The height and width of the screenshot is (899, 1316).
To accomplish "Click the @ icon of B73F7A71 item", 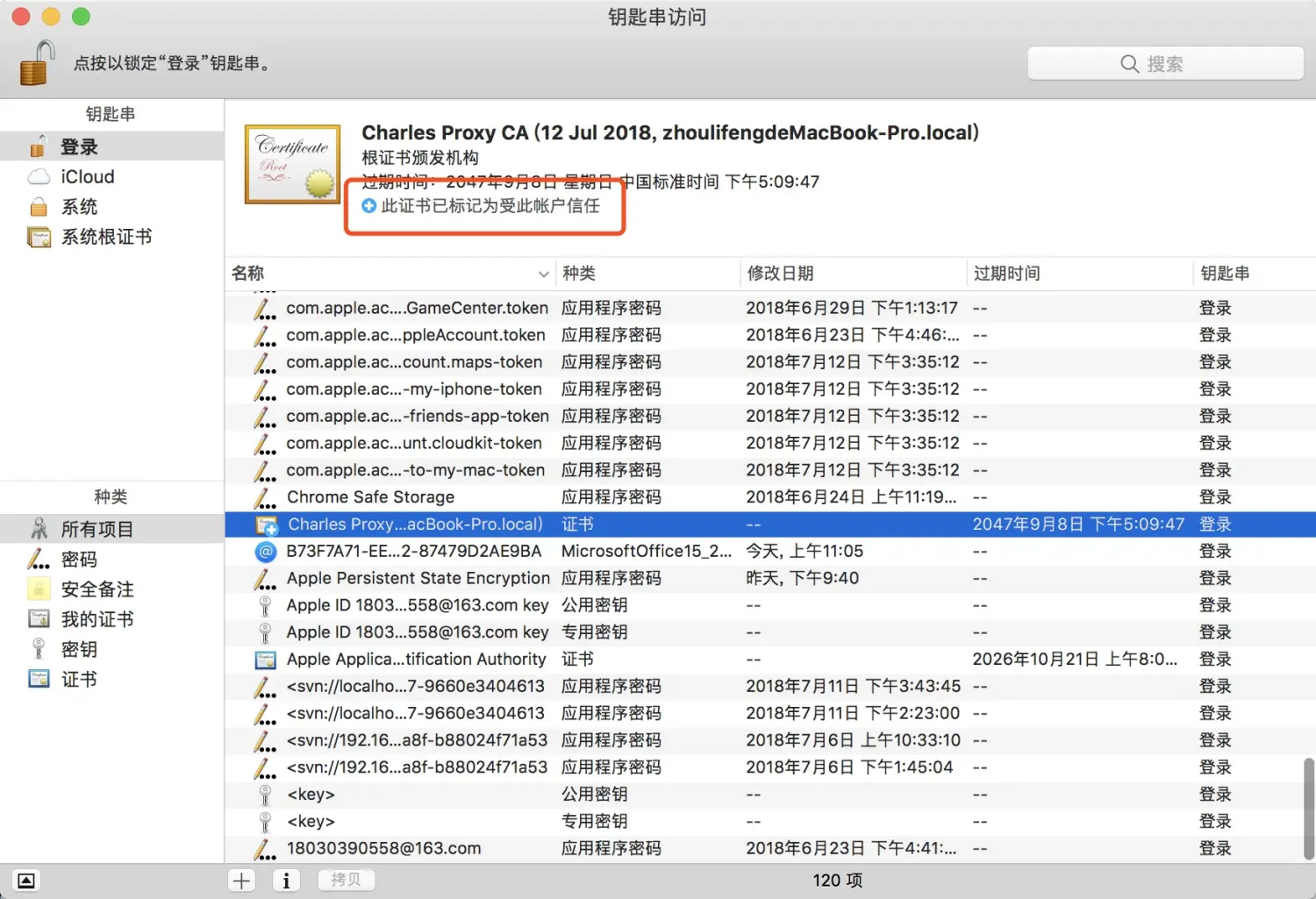I will [x=265, y=552].
